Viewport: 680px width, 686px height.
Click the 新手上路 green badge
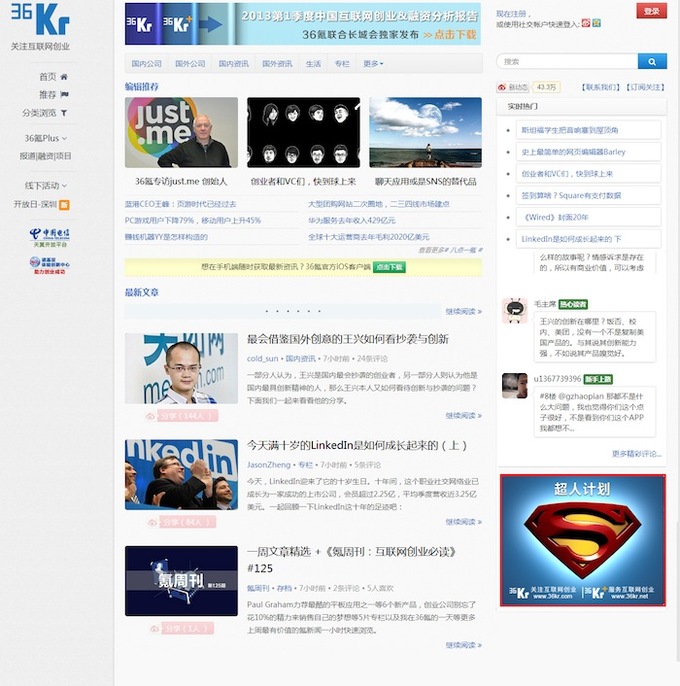[598, 379]
